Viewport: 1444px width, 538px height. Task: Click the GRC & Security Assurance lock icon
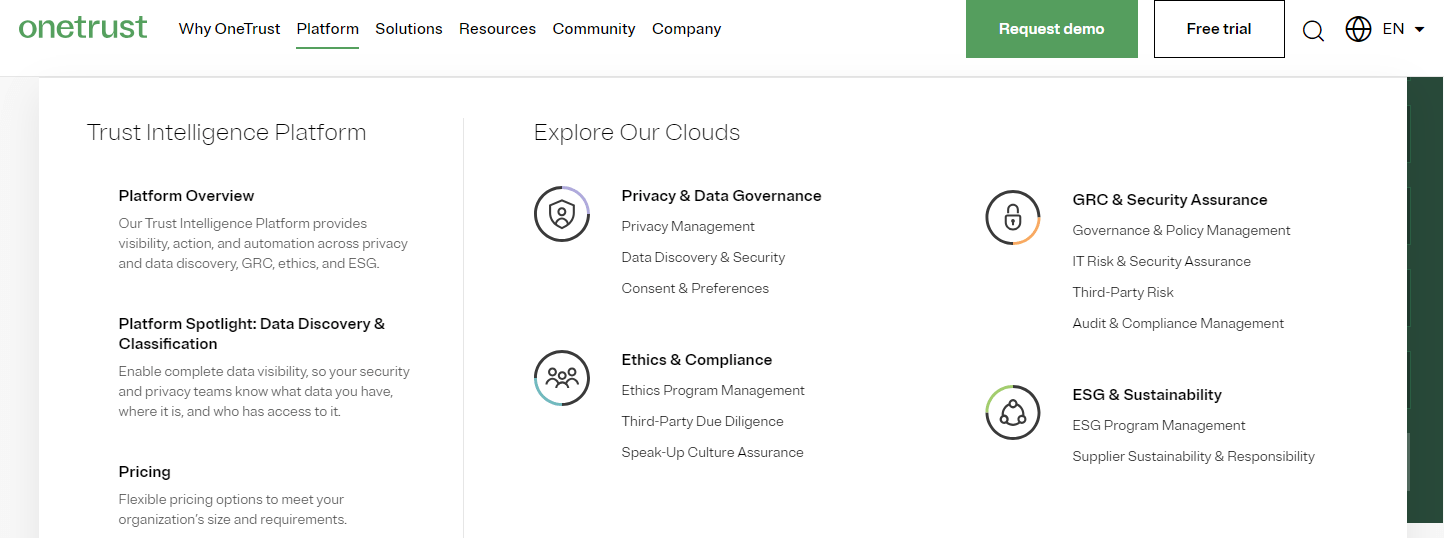tap(1013, 217)
